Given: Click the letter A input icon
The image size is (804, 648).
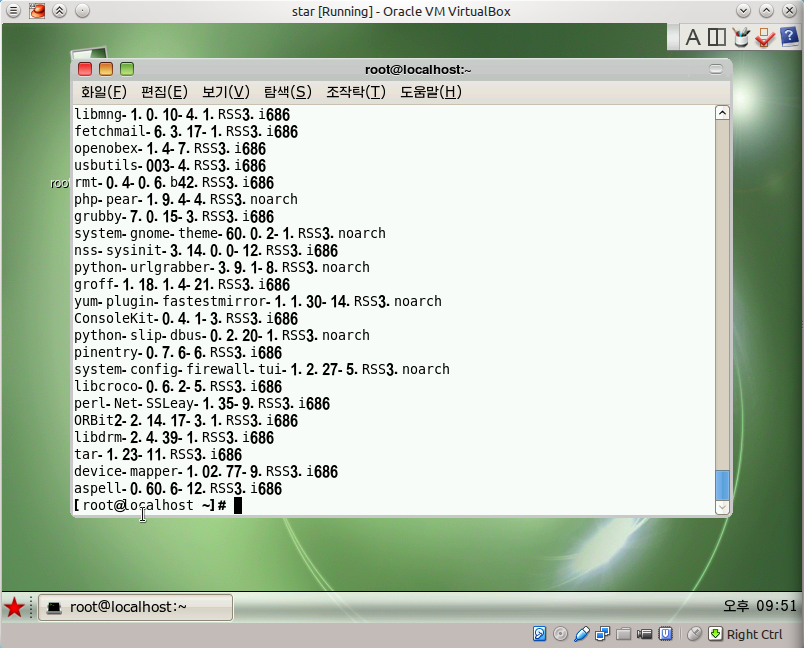Looking at the screenshot, I should coord(693,37).
